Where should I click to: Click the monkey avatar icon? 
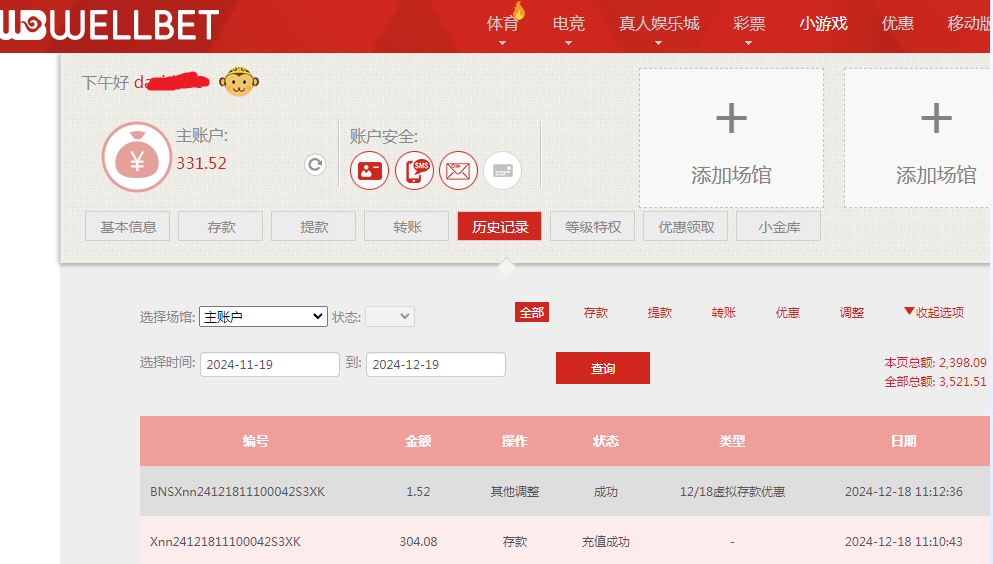pos(237,82)
